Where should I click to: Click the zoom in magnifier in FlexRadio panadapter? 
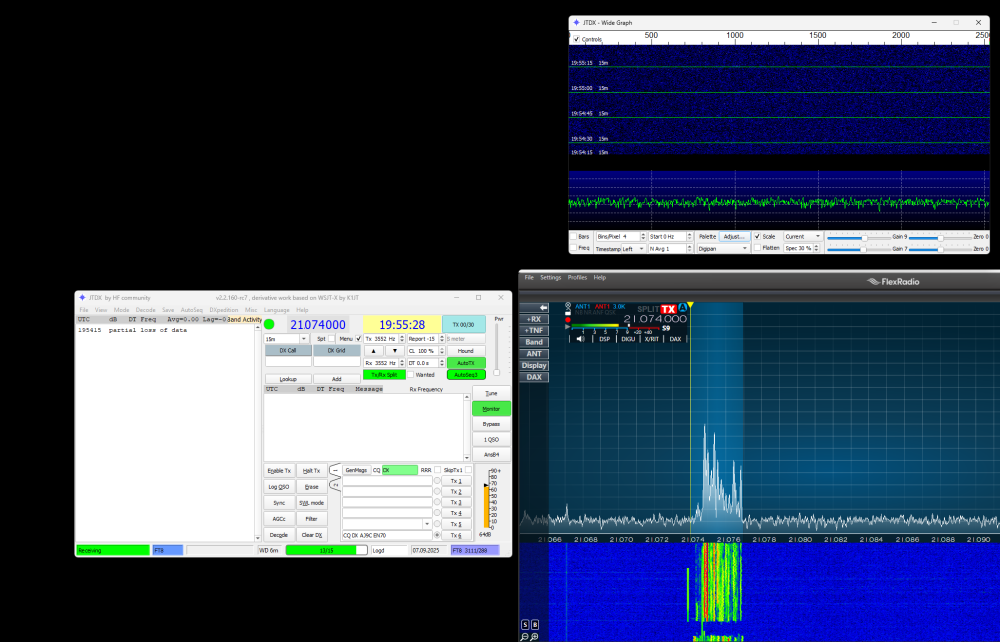tap(534, 636)
